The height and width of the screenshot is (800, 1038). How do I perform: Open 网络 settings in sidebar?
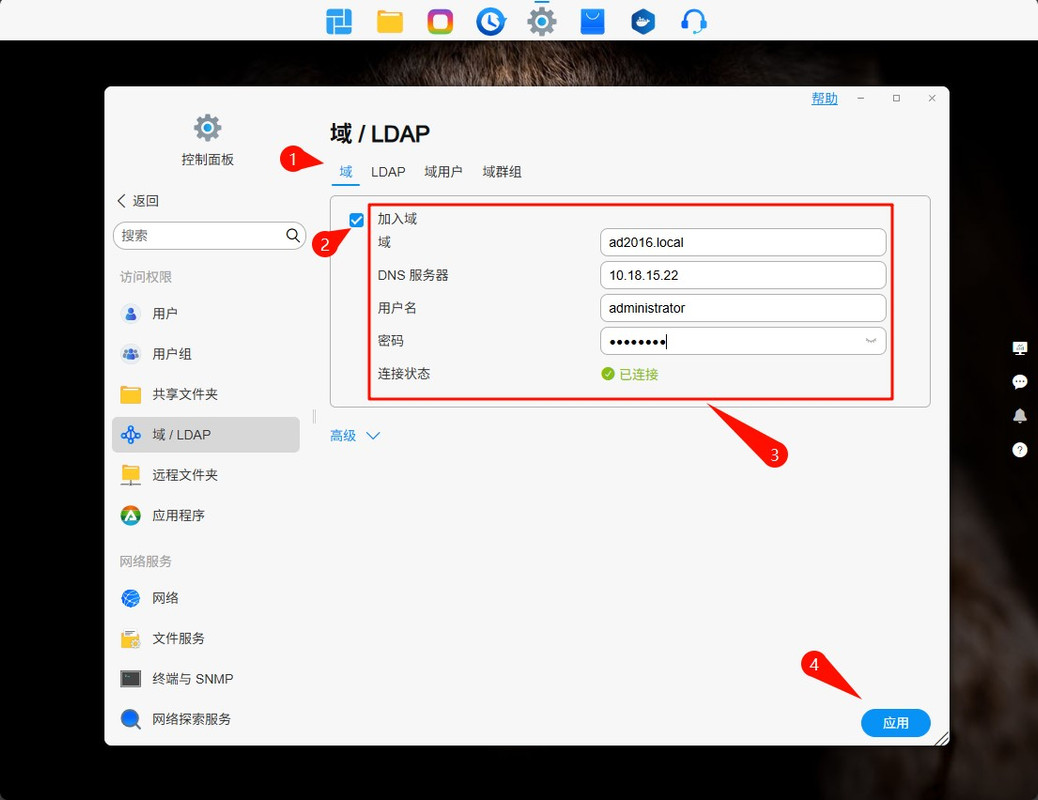pos(206,598)
